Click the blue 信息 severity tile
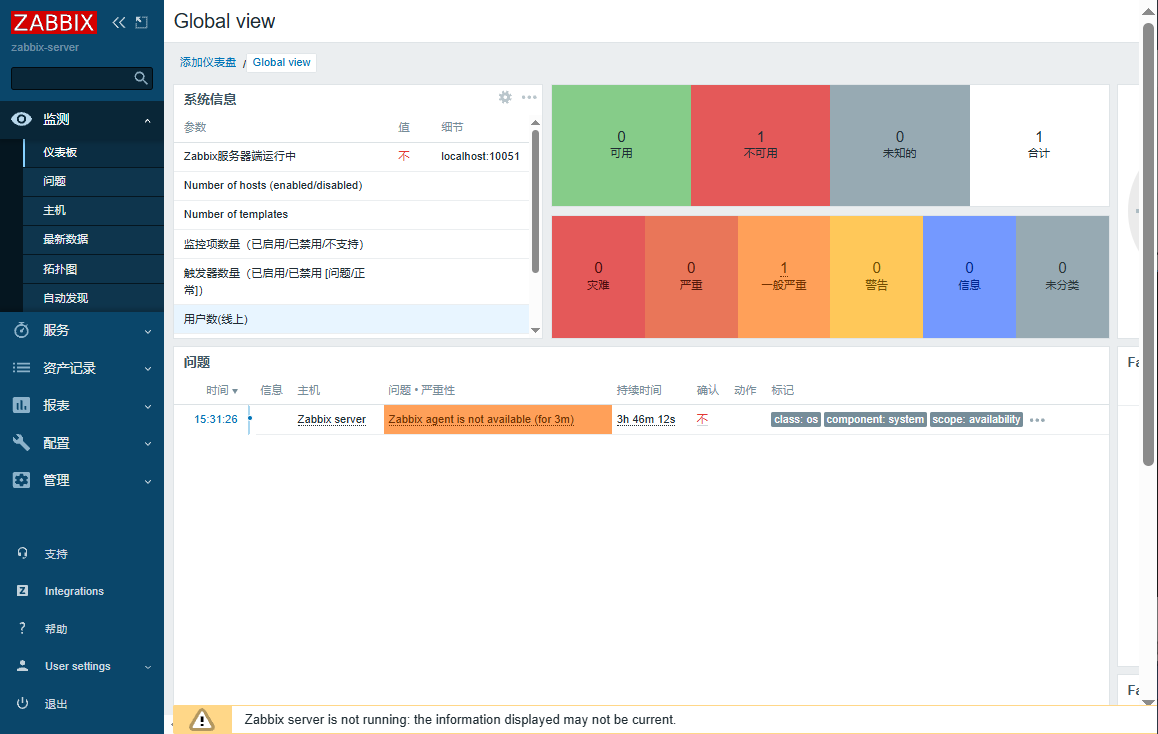 969,276
